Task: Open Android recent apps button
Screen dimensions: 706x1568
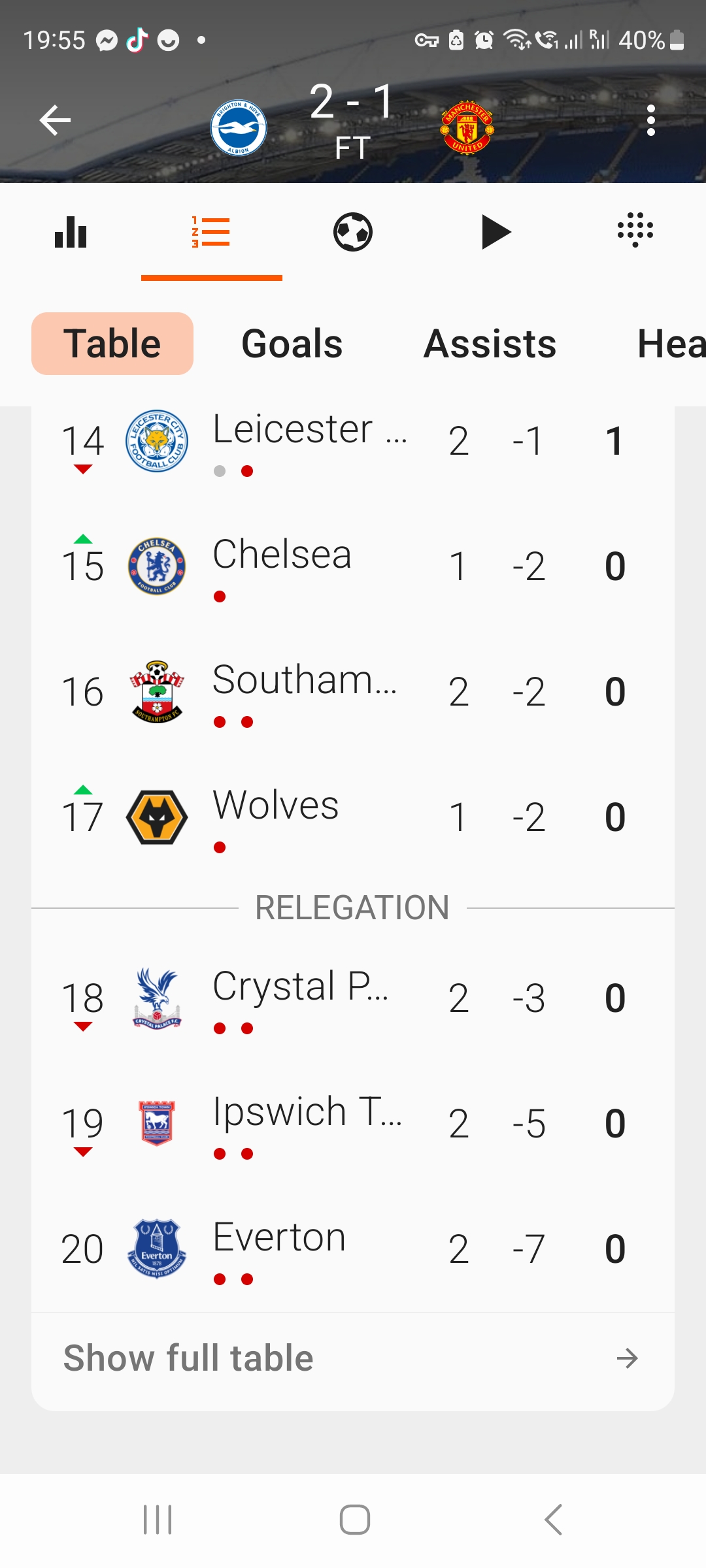Action: [158, 1520]
